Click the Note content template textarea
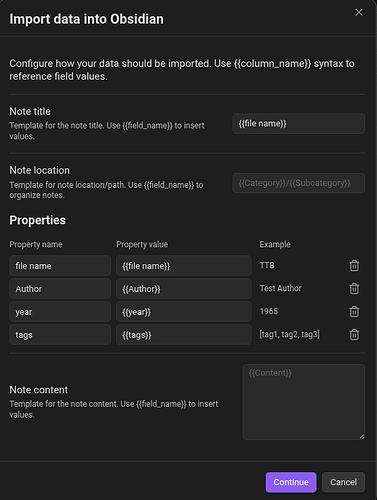Image resolution: width=377 pixels, height=500 pixels. point(304,402)
